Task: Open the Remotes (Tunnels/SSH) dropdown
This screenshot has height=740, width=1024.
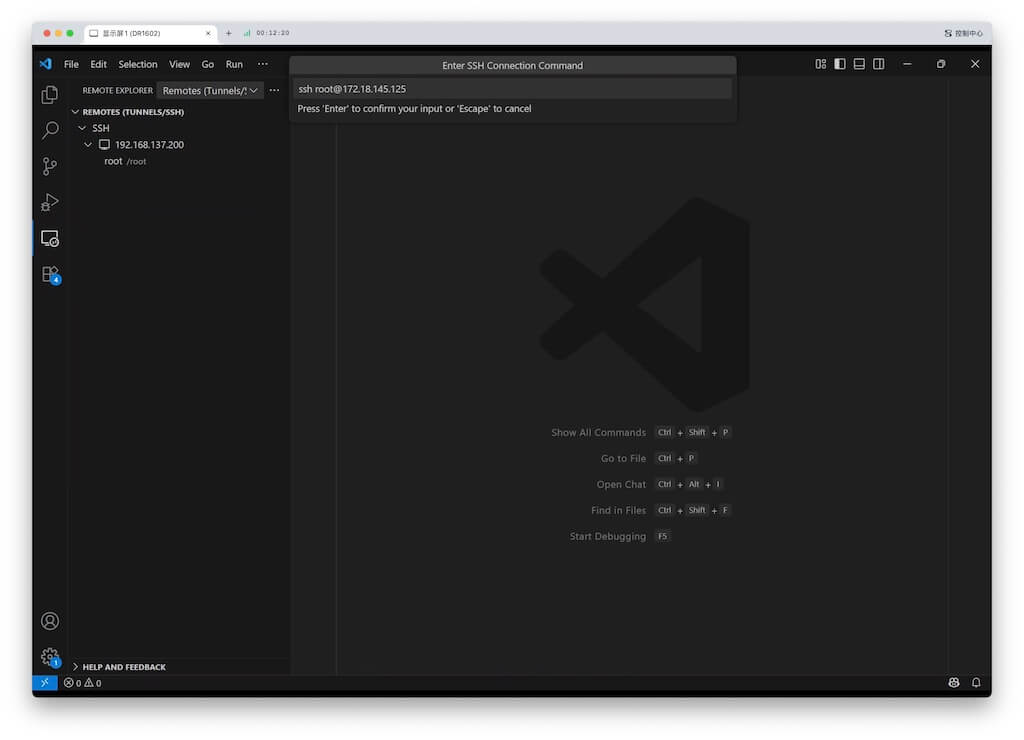Action: point(211,90)
